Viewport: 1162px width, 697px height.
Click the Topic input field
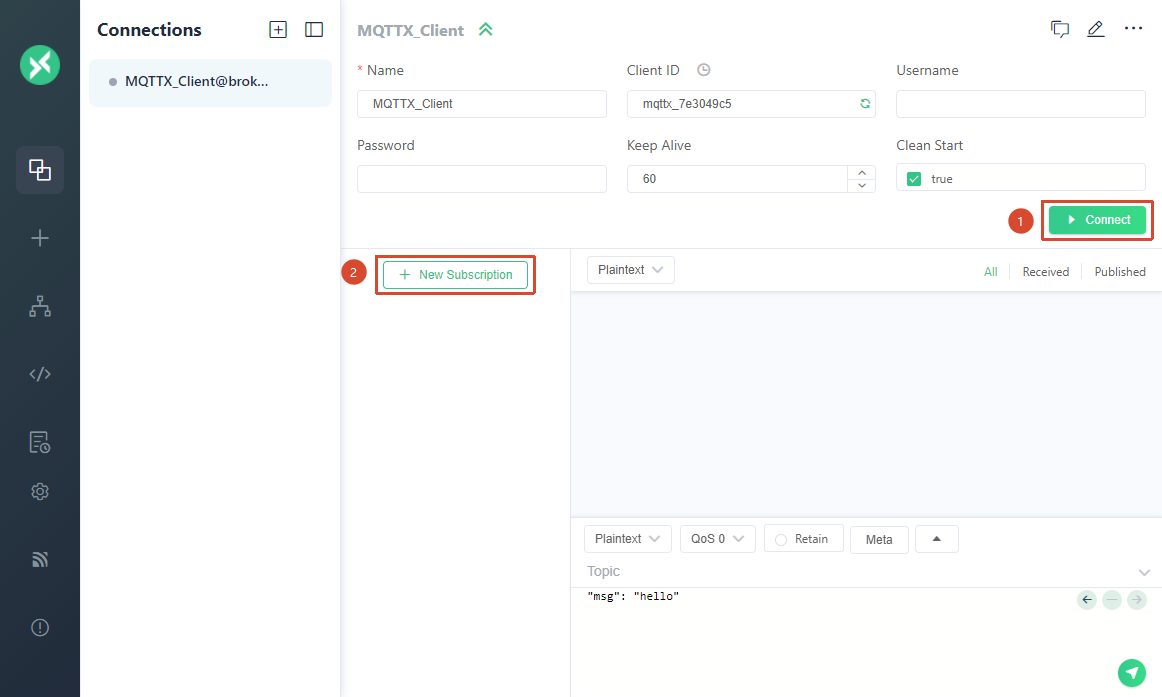coord(860,571)
